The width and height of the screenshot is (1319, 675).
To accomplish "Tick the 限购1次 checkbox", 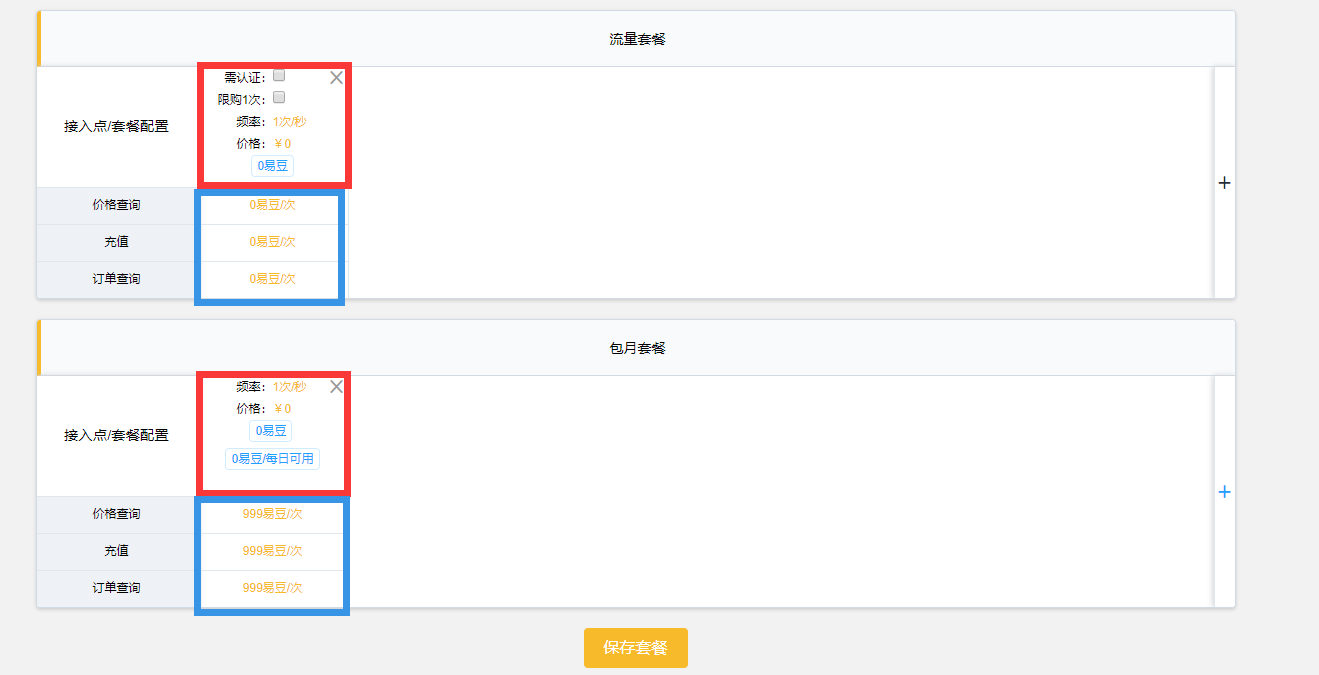I will click(x=280, y=97).
